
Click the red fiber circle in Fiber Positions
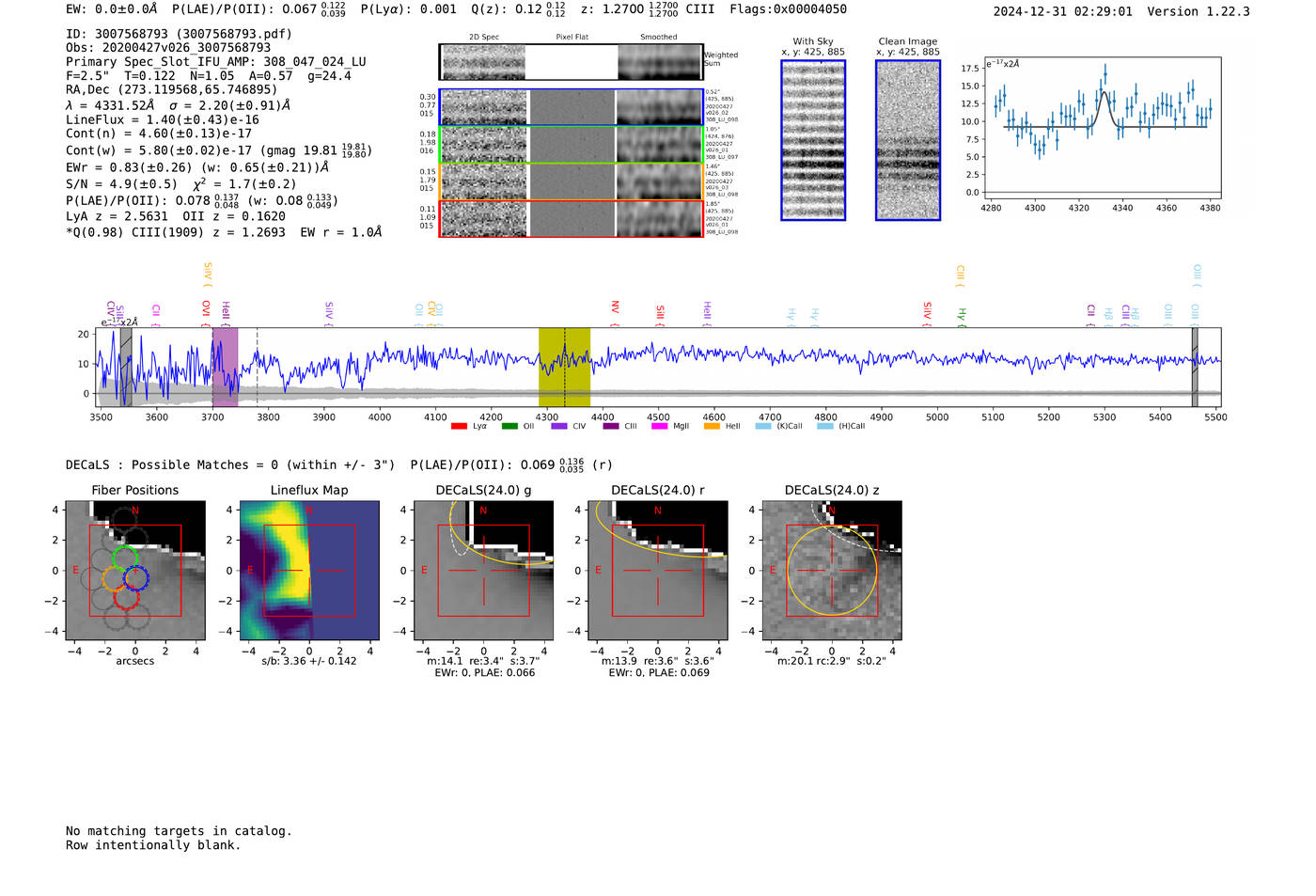(x=126, y=598)
